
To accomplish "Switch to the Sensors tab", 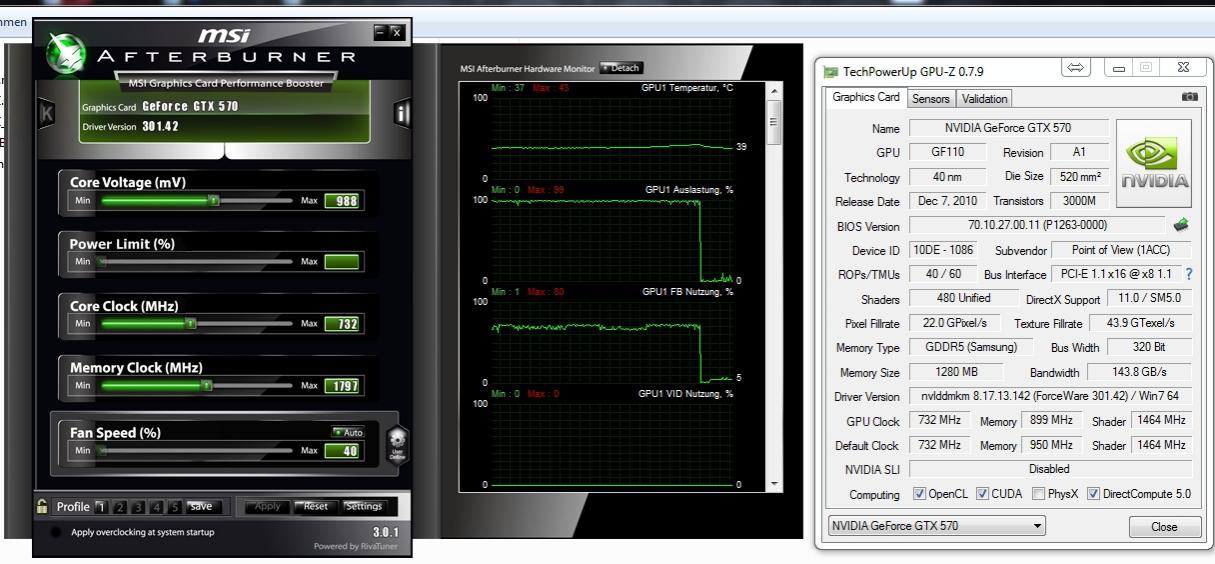I will [930, 98].
